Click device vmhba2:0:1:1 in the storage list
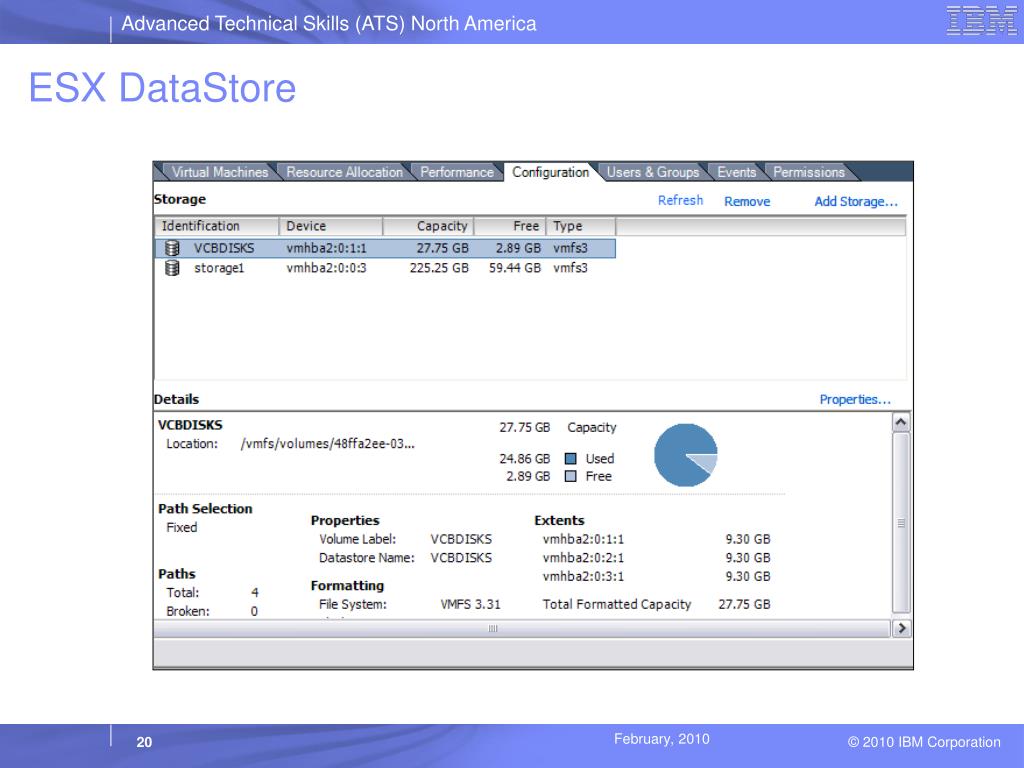The height and width of the screenshot is (768, 1024). coord(327,248)
